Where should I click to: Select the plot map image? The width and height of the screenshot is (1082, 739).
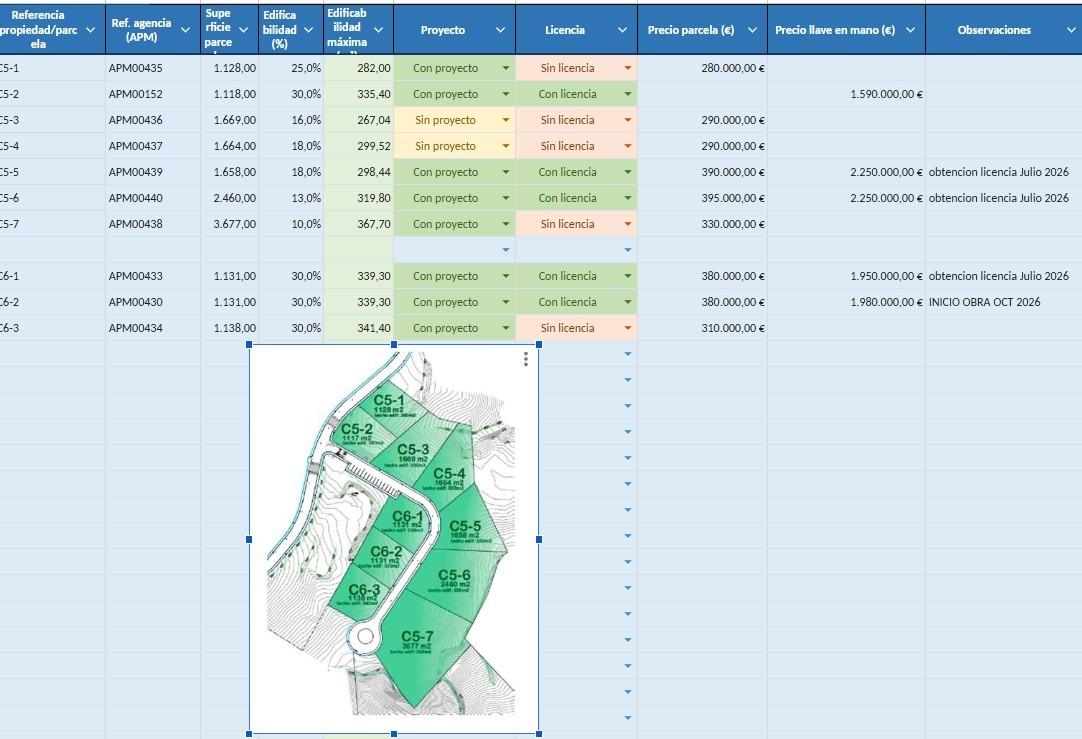(394, 539)
